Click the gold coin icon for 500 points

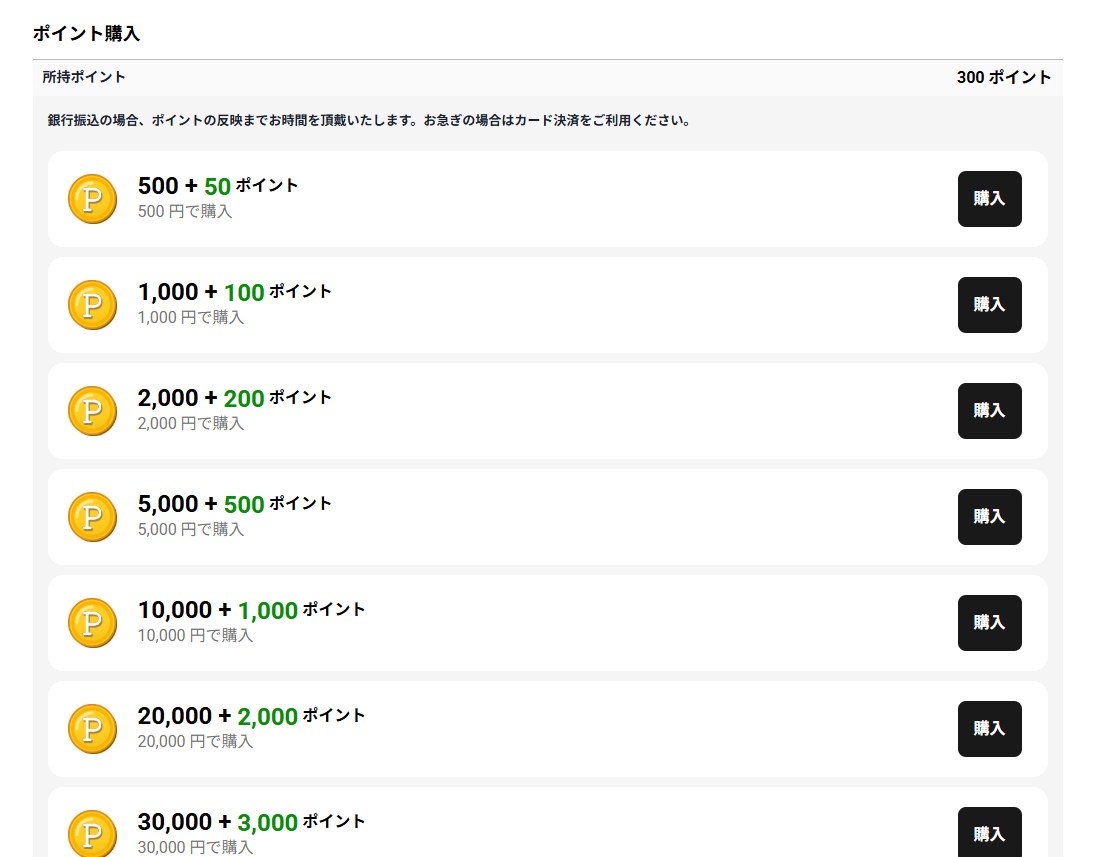pyautogui.click(x=92, y=199)
